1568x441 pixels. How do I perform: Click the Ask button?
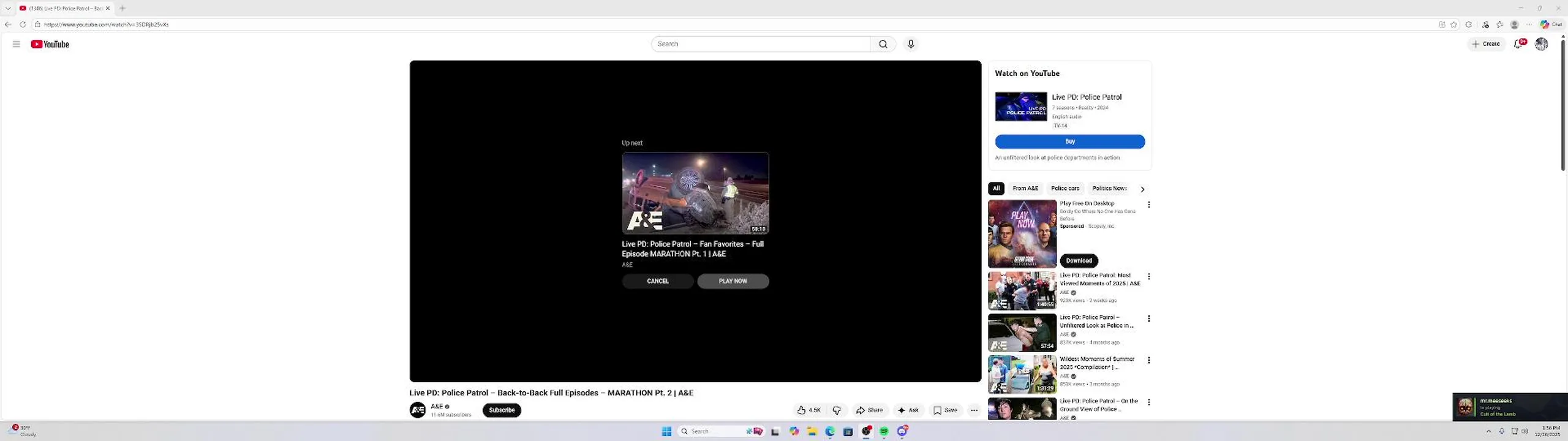908,410
